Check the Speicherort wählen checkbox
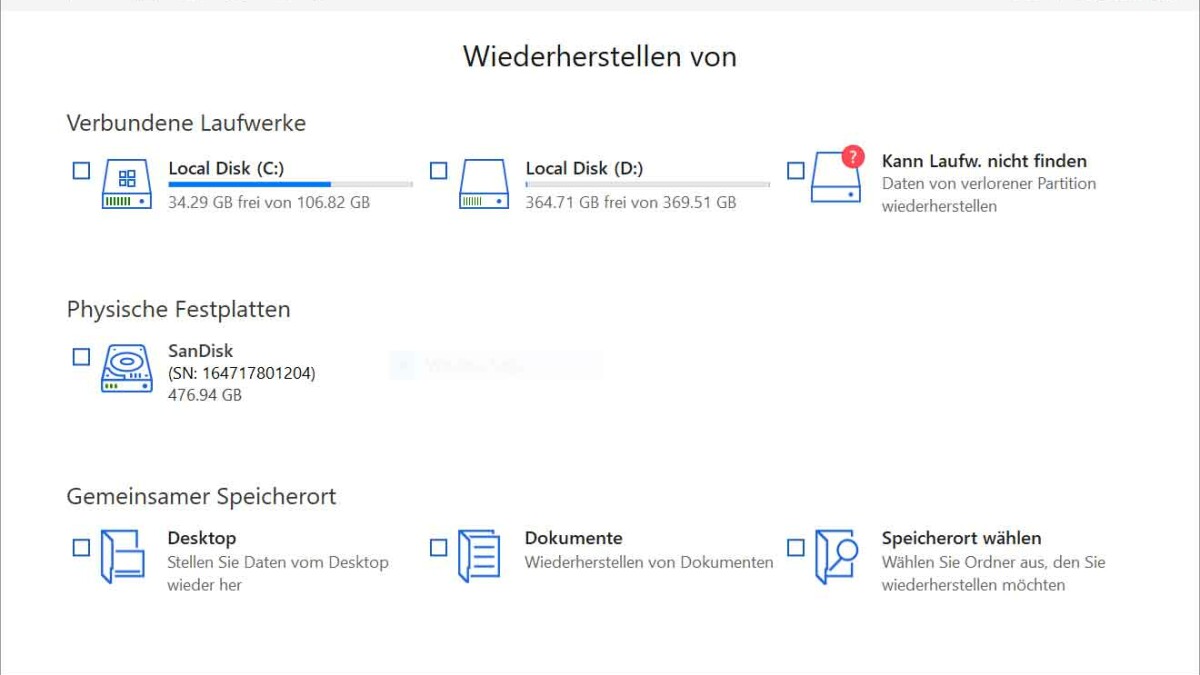The height and width of the screenshot is (675, 1200). tap(796, 547)
